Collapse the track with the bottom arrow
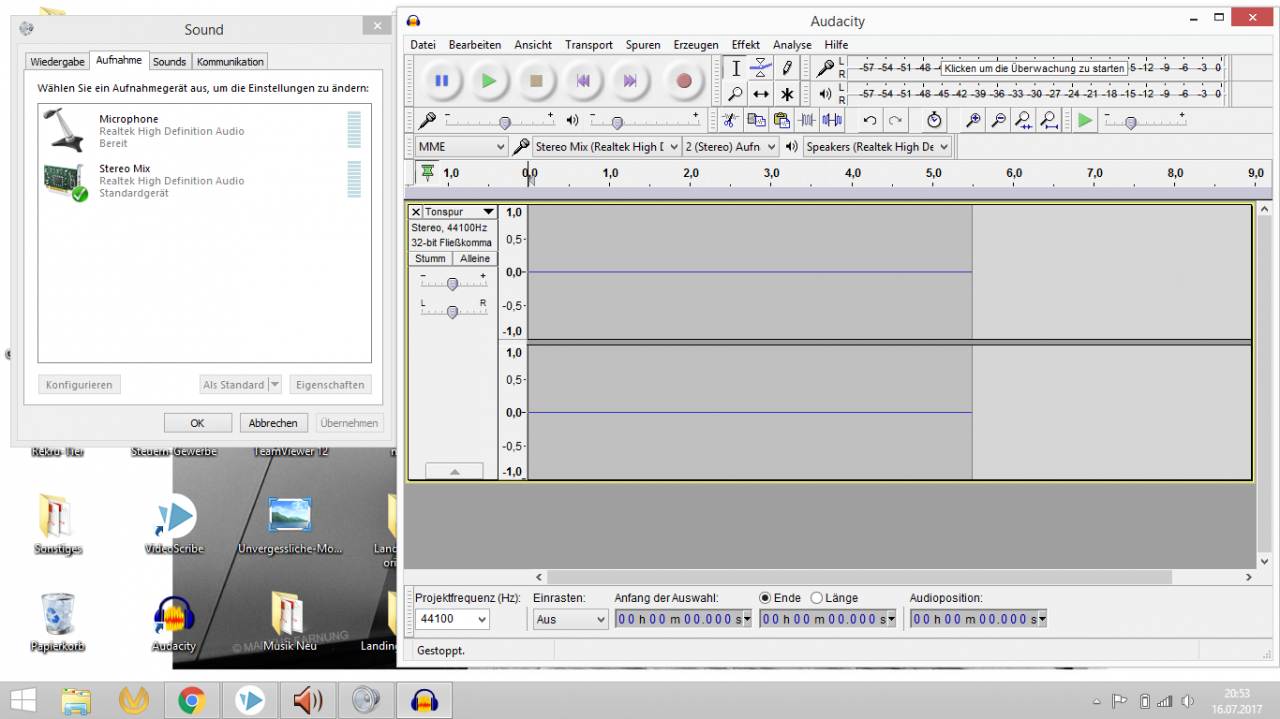The width and height of the screenshot is (1280, 719). pos(454,471)
